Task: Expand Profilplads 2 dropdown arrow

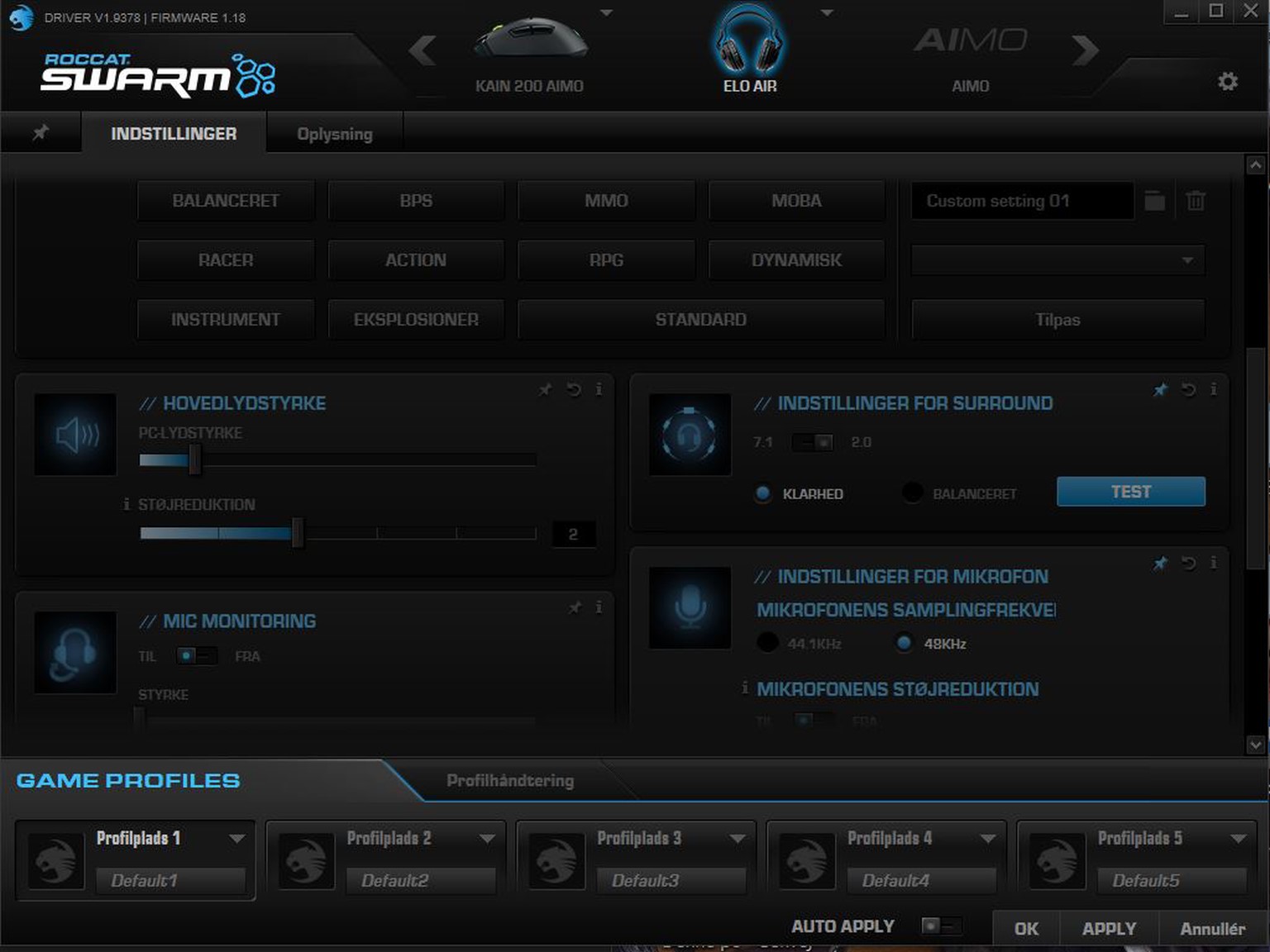Action: [x=488, y=838]
